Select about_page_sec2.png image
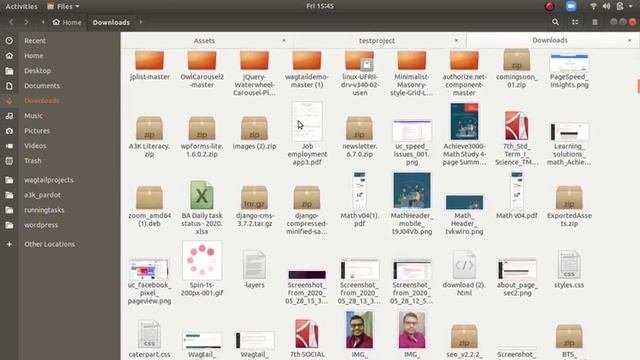The image size is (640, 360). coord(517,277)
